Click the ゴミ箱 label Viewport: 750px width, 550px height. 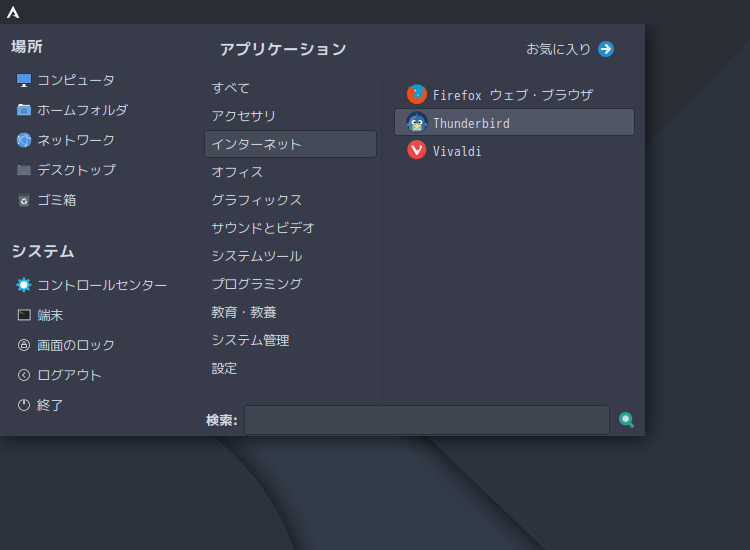57,200
